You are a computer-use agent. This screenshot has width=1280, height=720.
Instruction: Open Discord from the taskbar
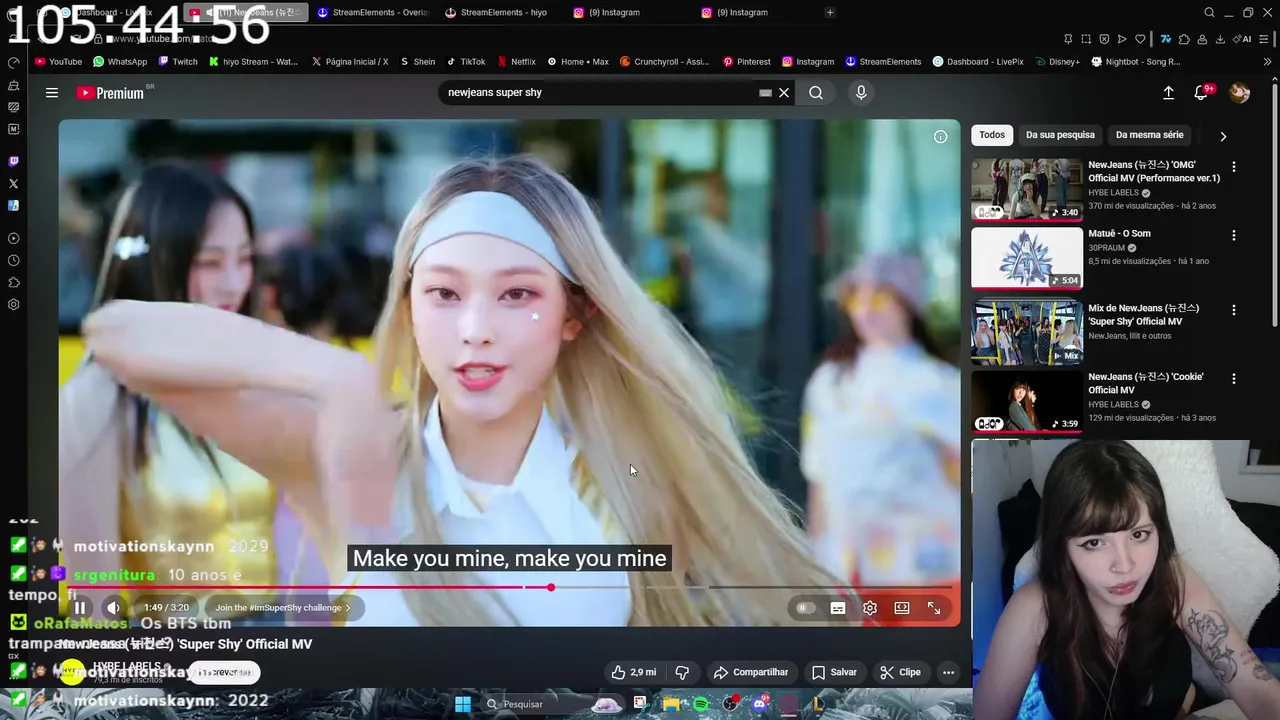[759, 704]
